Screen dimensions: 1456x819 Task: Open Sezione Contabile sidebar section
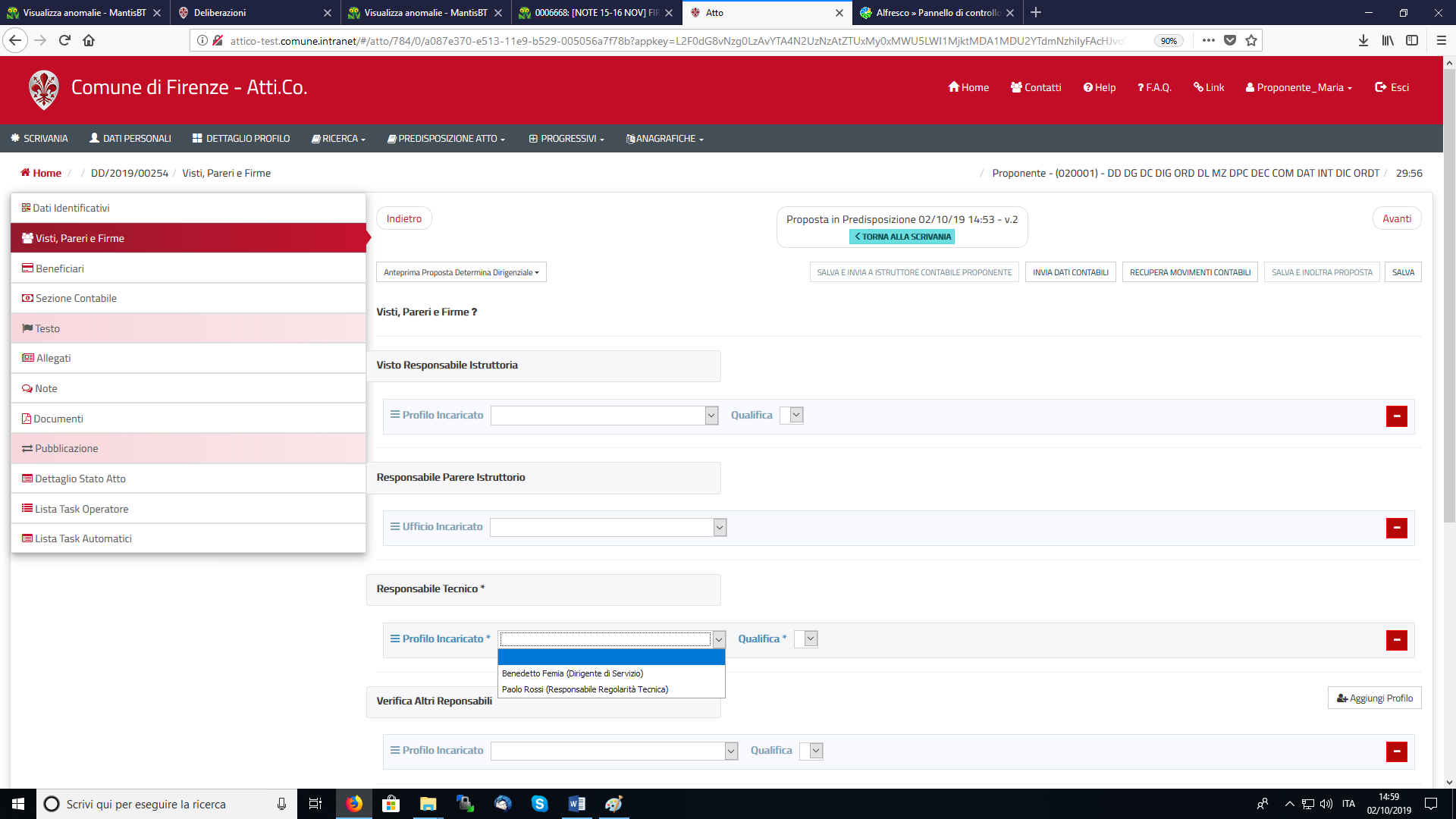pos(76,298)
